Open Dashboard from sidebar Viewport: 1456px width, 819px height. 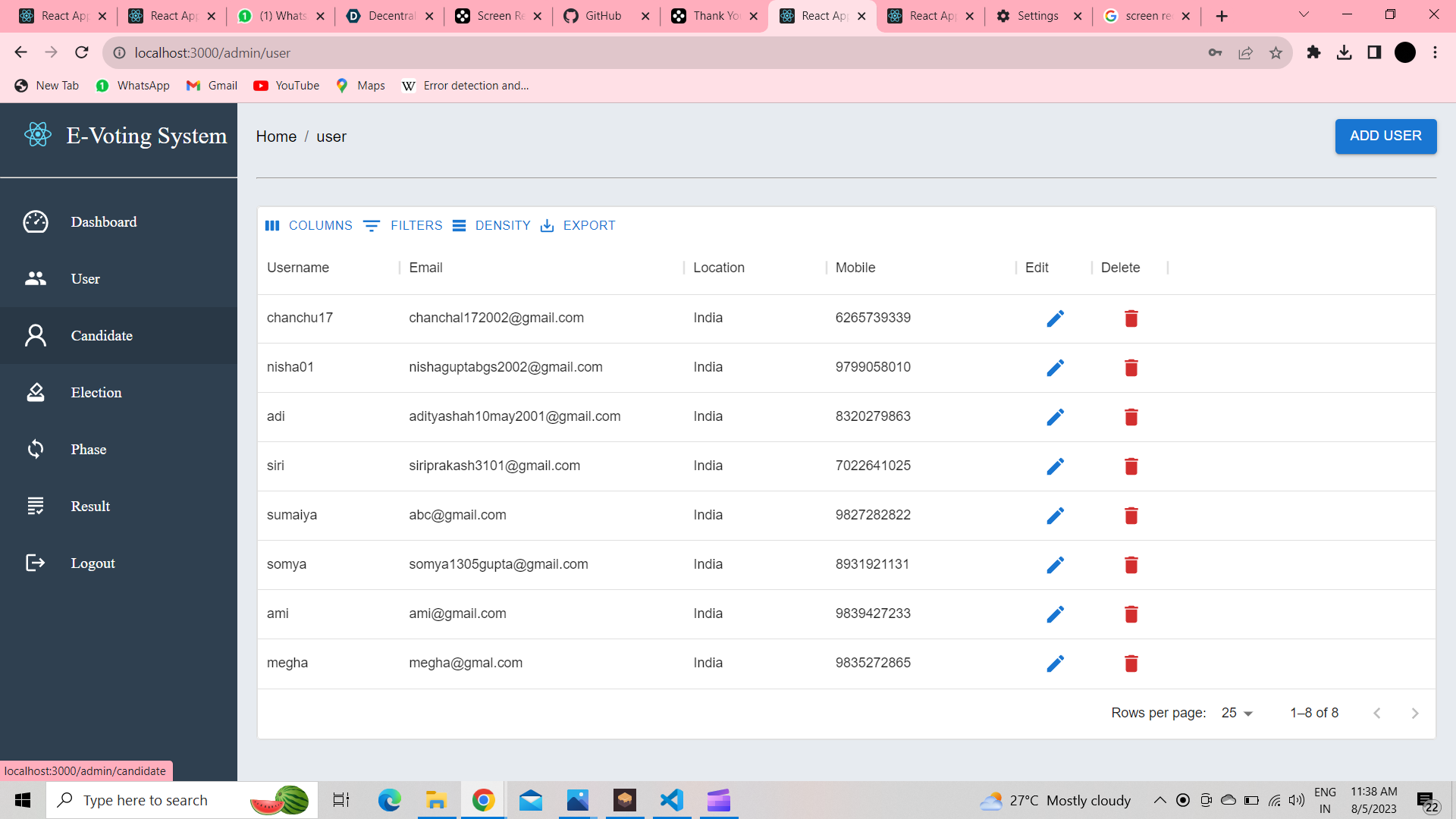[104, 222]
